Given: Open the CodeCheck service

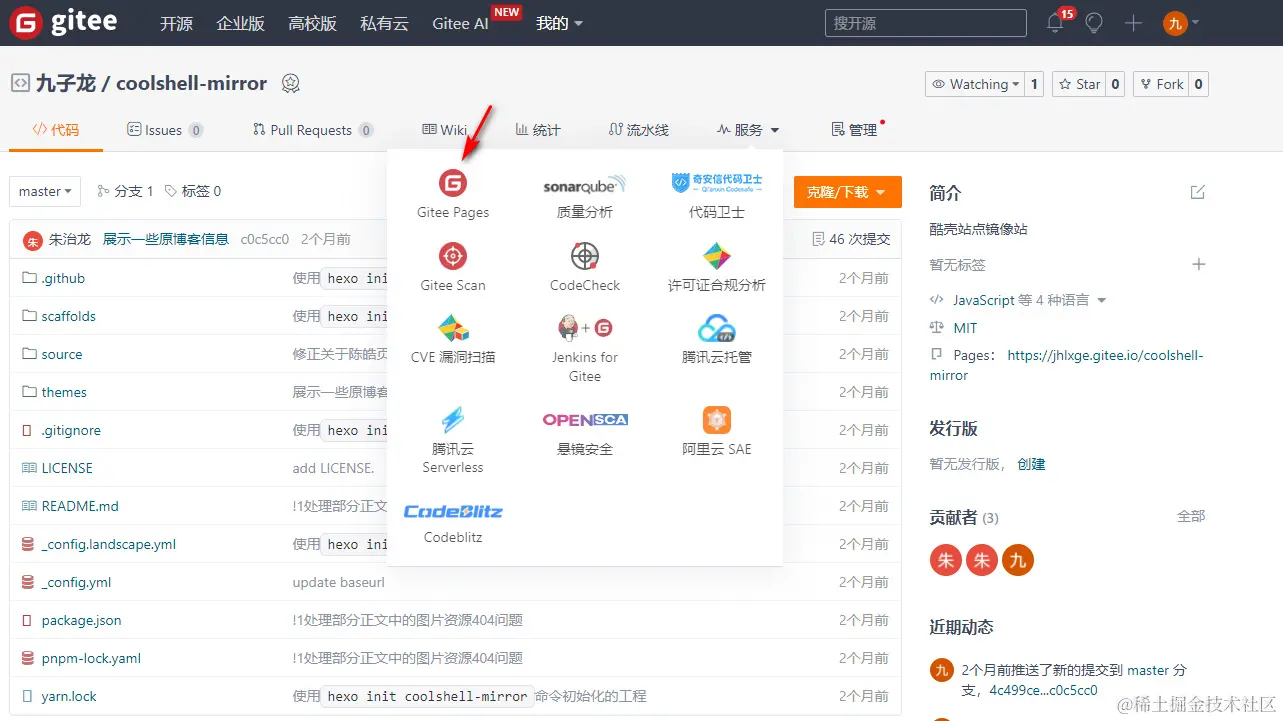Looking at the screenshot, I should click(x=585, y=267).
